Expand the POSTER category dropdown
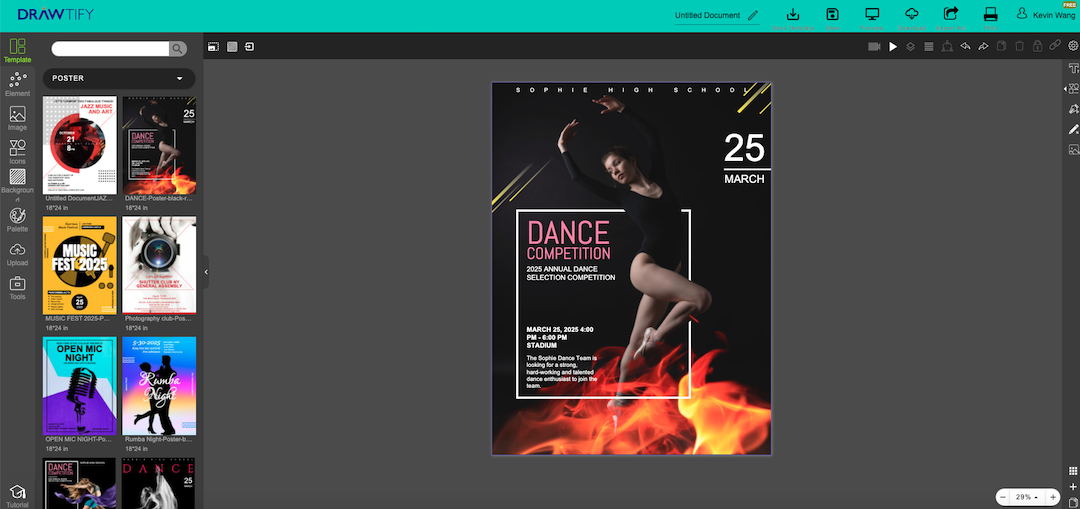This screenshot has width=1080, height=509. click(118, 79)
